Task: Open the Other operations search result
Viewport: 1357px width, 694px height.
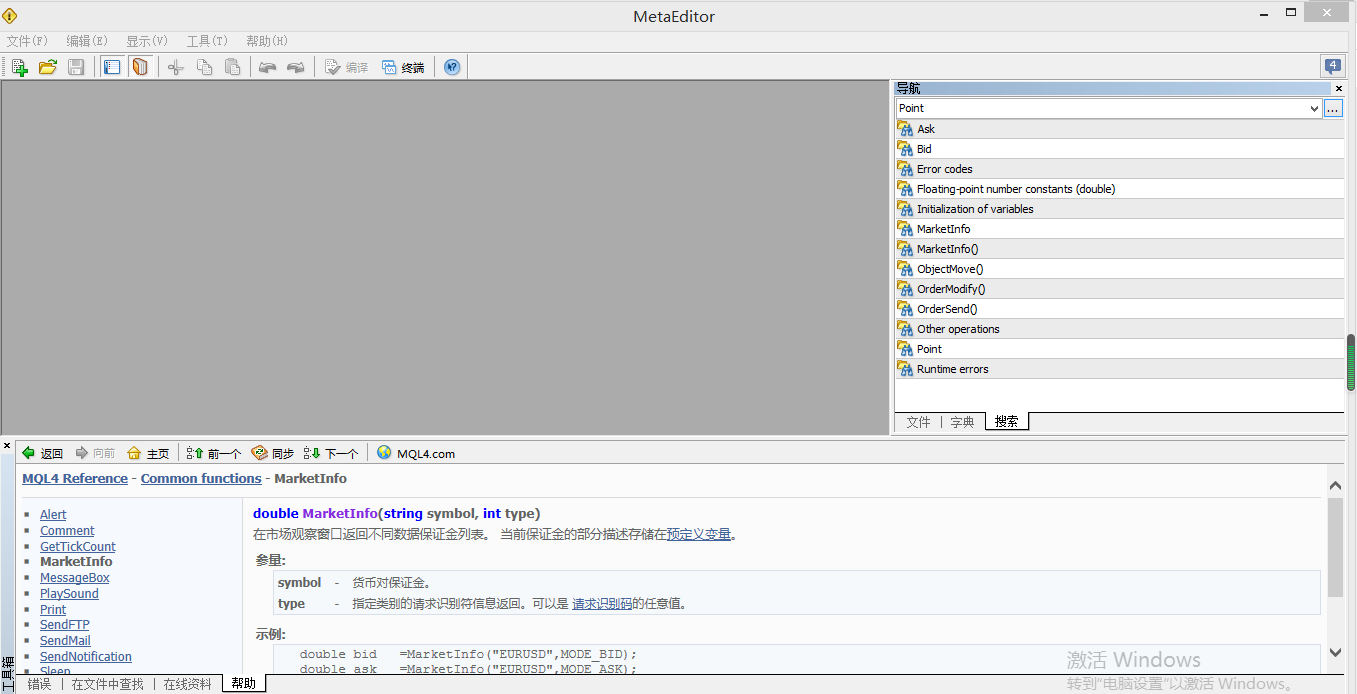Action: (x=1119, y=329)
